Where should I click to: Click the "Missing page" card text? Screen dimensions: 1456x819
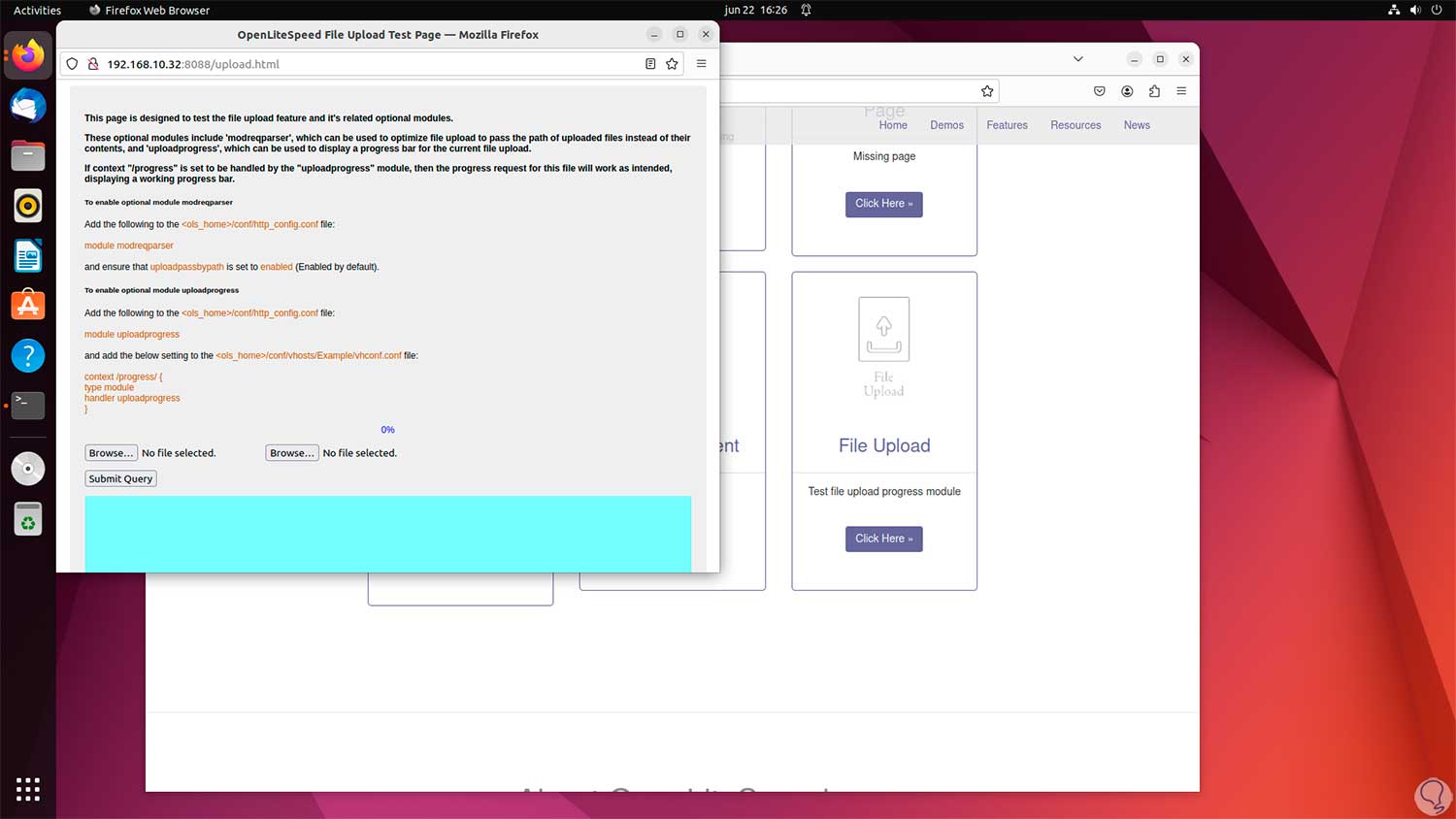(884, 156)
